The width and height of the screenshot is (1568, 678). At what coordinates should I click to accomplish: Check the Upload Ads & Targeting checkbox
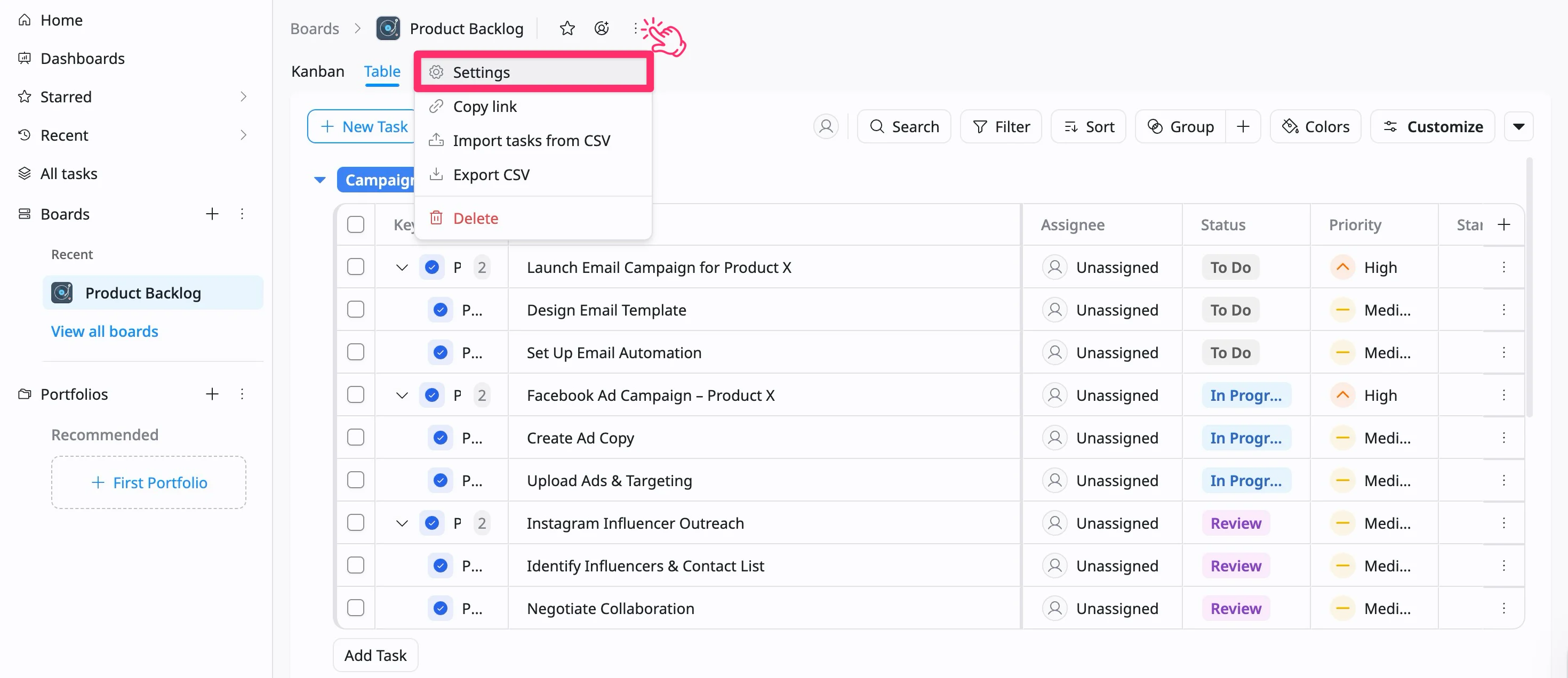[x=356, y=480]
